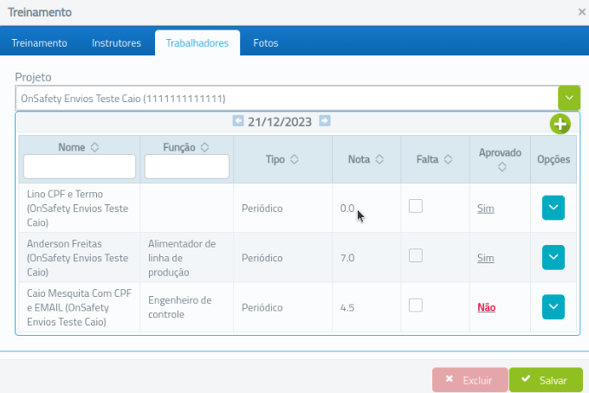The image size is (589, 393).
Task: Sort table by Nome column
Action: click(95, 147)
